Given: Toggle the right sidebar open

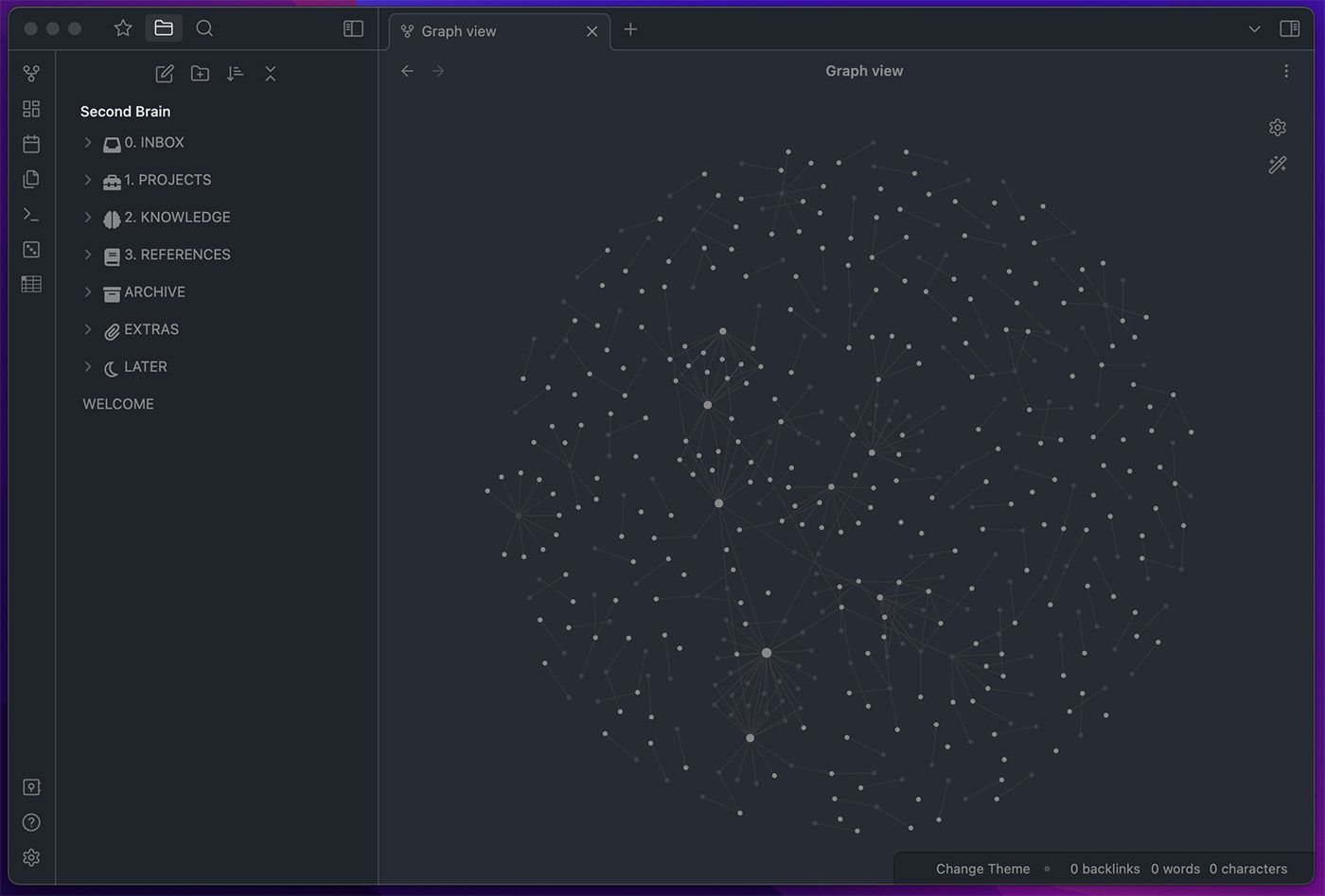Looking at the screenshot, I should 1289,29.
